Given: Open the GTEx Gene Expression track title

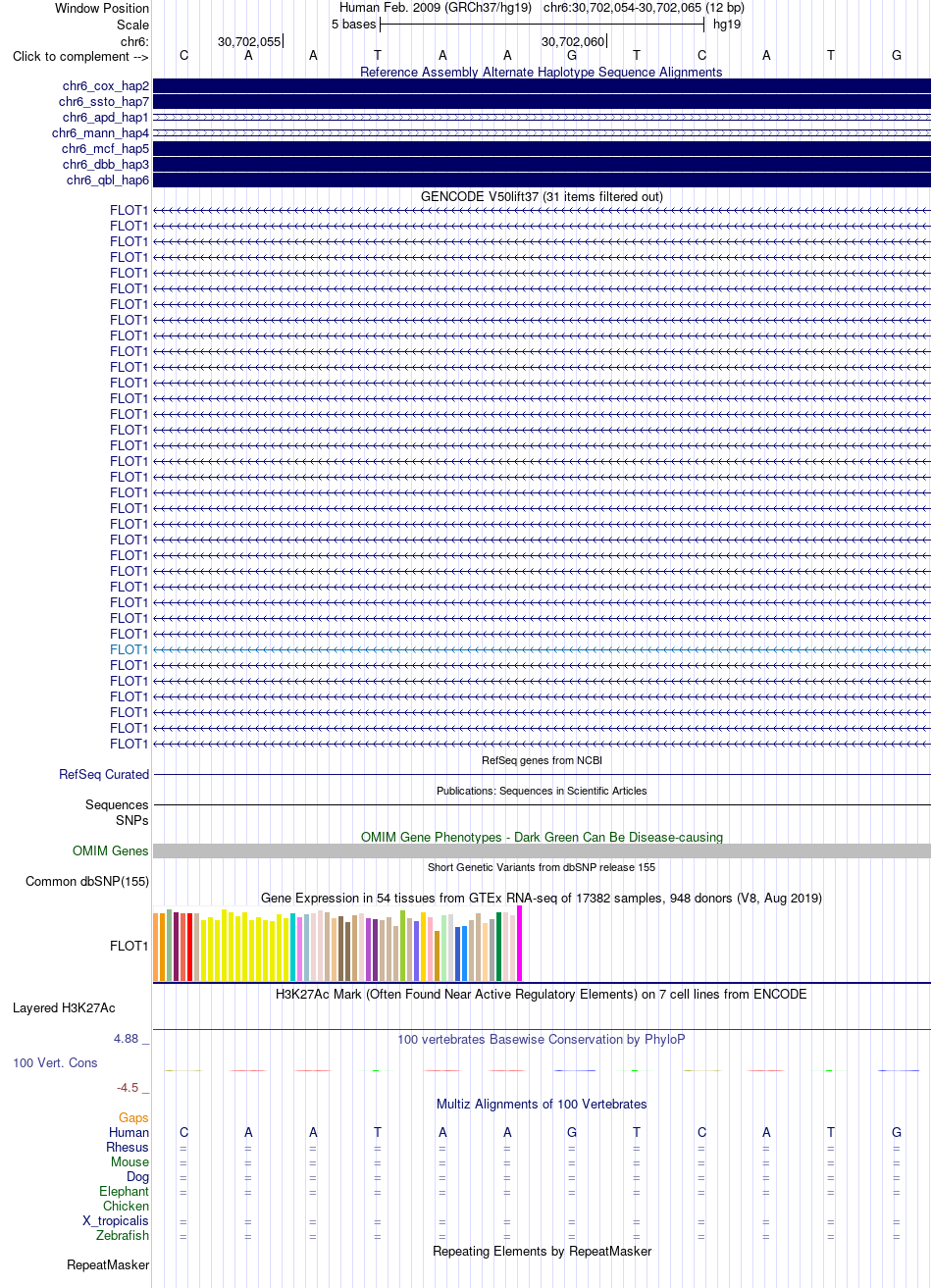Looking at the screenshot, I should pyautogui.click(x=542, y=898).
